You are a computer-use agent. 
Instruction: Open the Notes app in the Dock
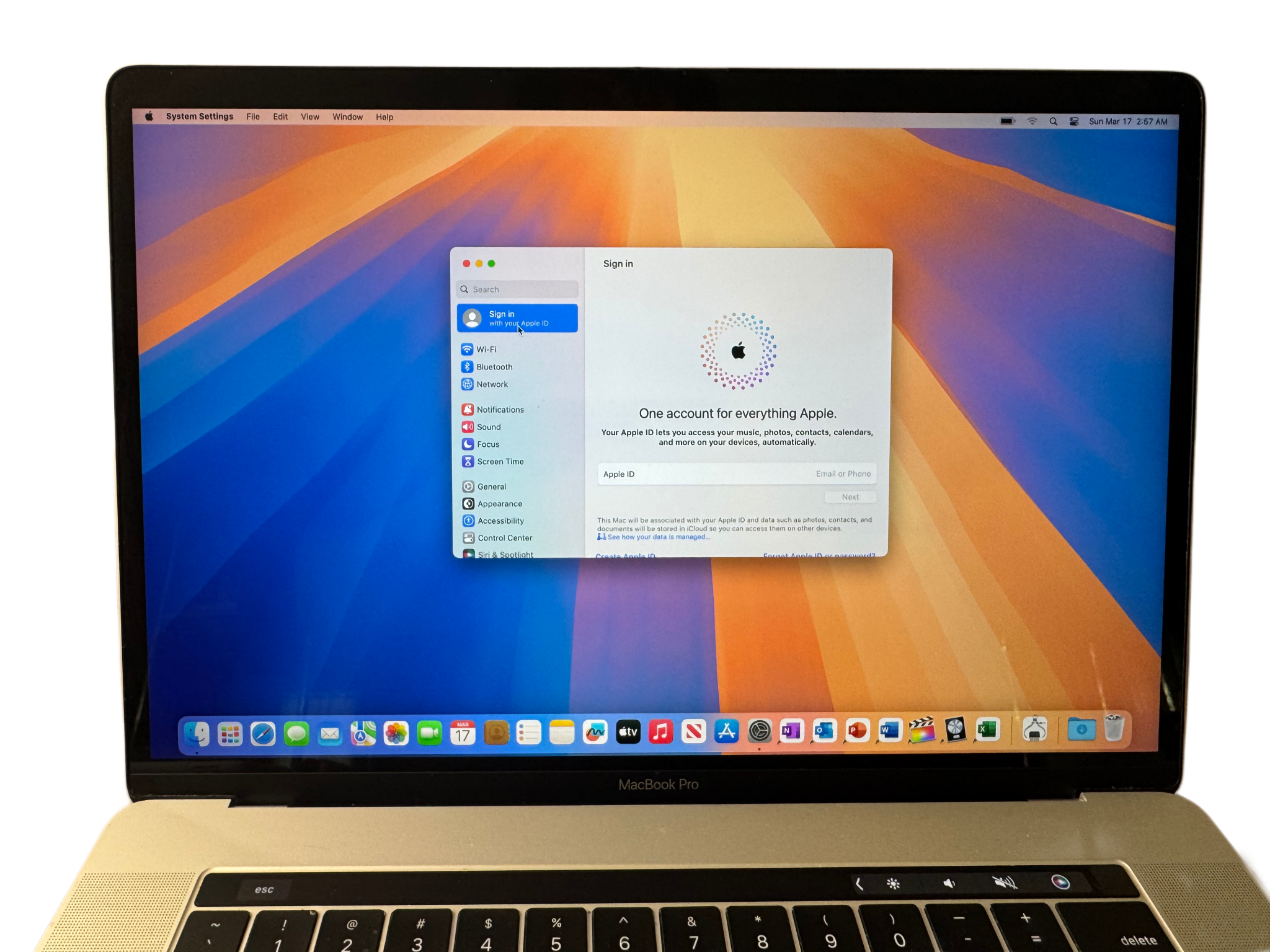tap(562, 732)
